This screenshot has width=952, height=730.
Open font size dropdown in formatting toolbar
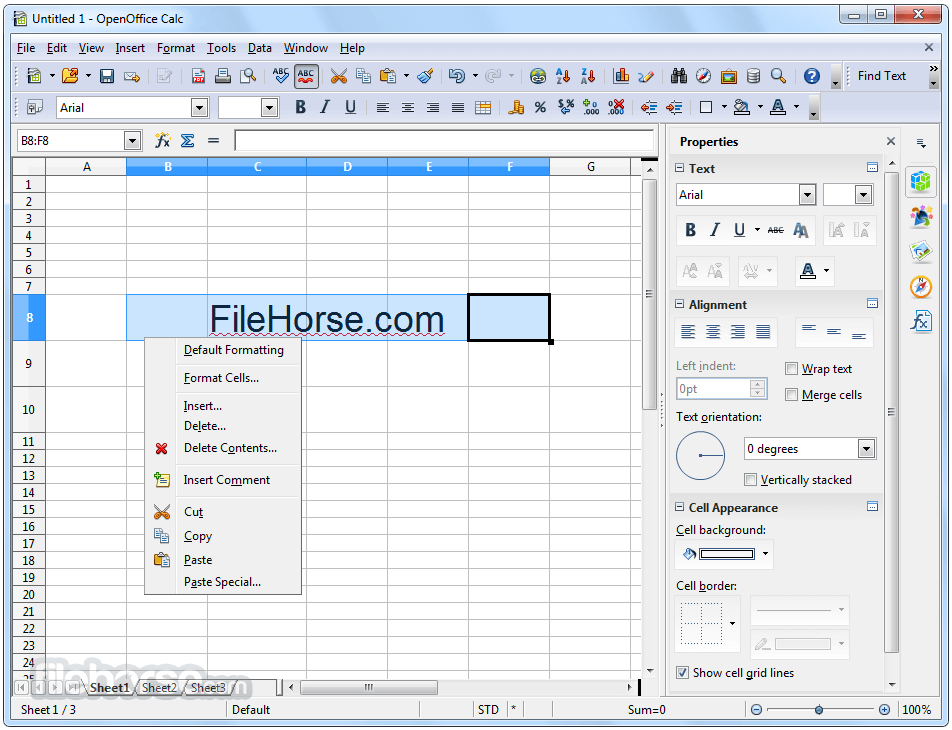pyautogui.click(x=269, y=108)
